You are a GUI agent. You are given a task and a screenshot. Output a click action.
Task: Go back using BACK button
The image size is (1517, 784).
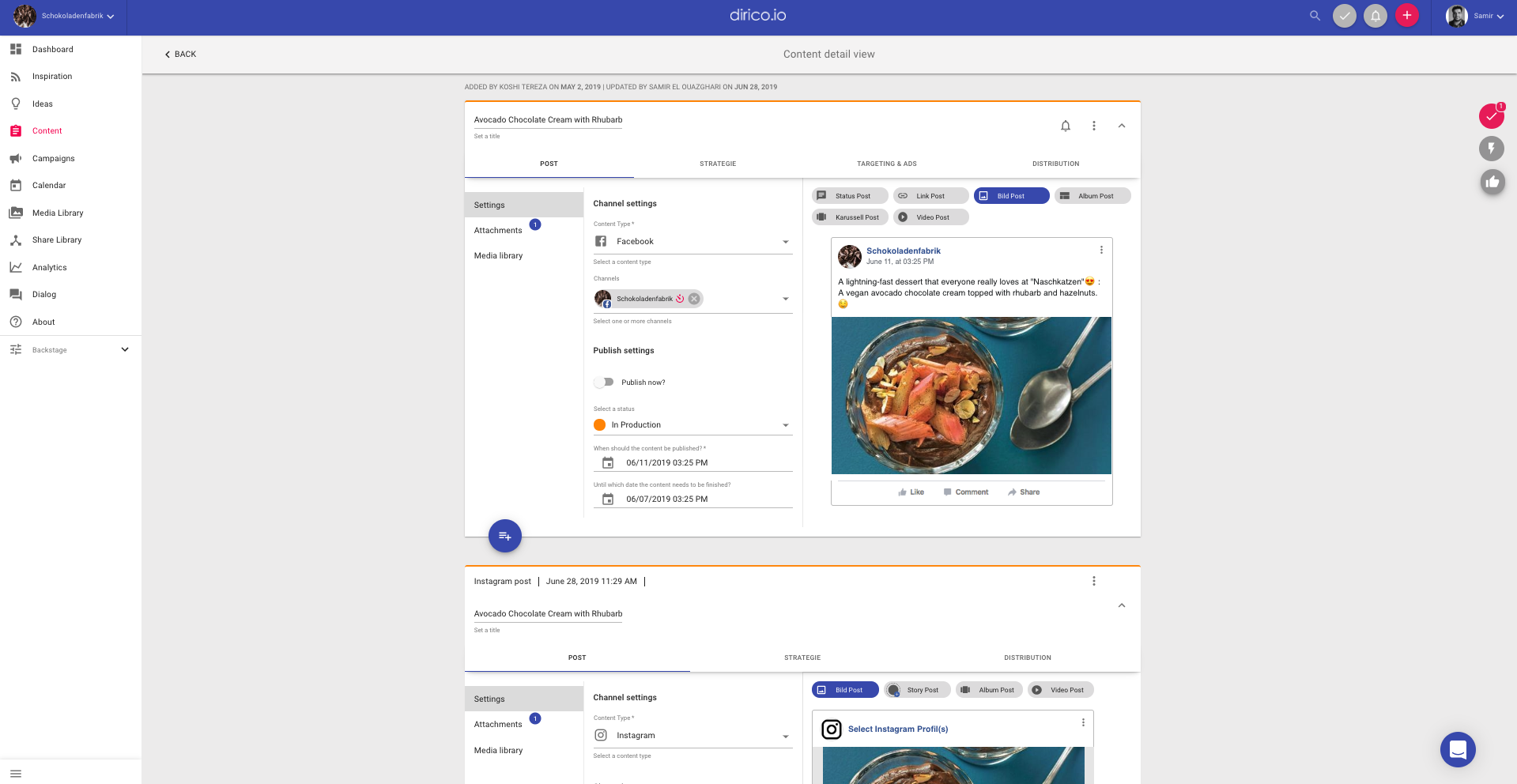pyautogui.click(x=180, y=55)
